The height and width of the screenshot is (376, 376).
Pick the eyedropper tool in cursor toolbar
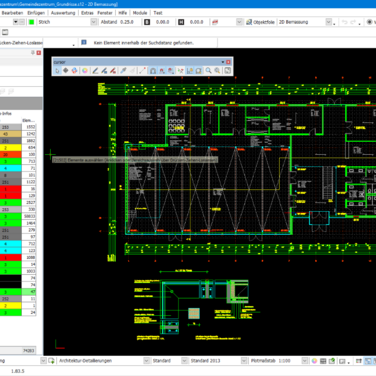tap(123, 71)
